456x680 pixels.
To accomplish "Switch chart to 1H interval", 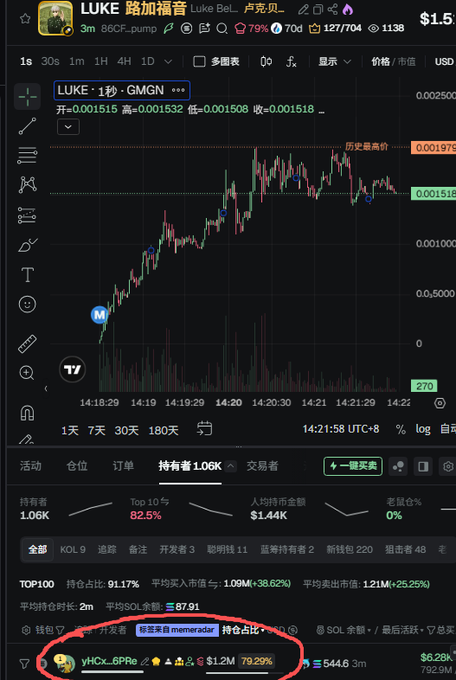I will 101,62.
